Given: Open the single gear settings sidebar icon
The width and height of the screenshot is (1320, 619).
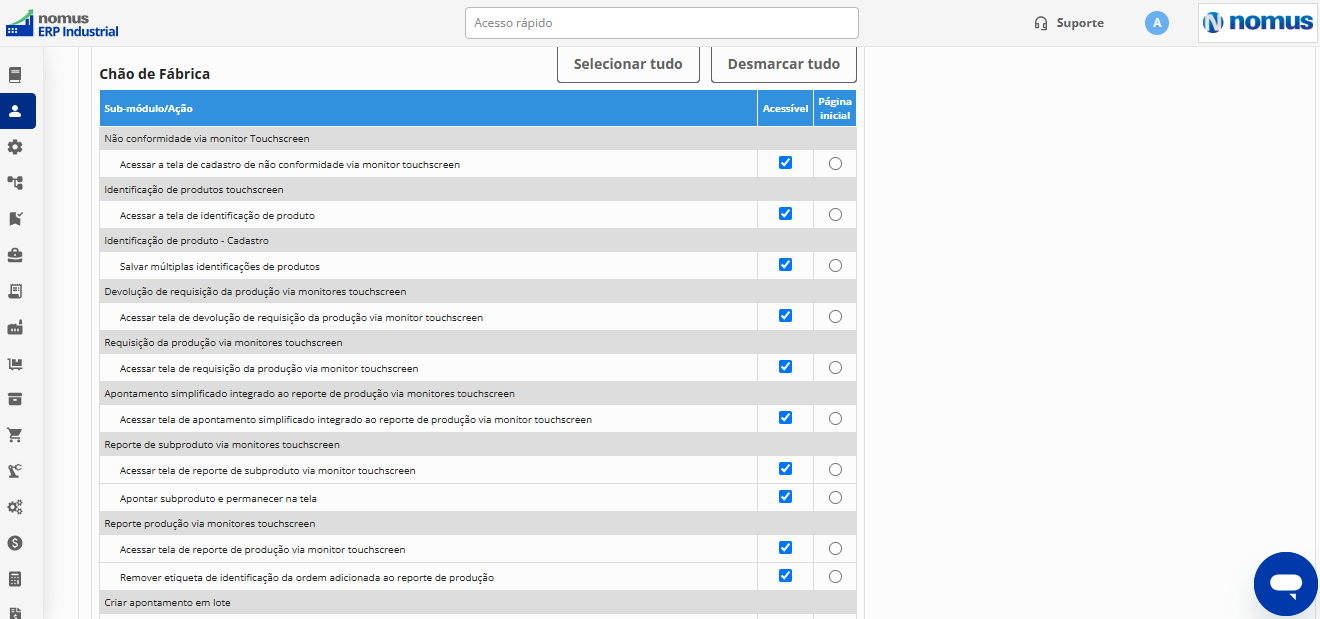Looking at the screenshot, I should coord(15,147).
